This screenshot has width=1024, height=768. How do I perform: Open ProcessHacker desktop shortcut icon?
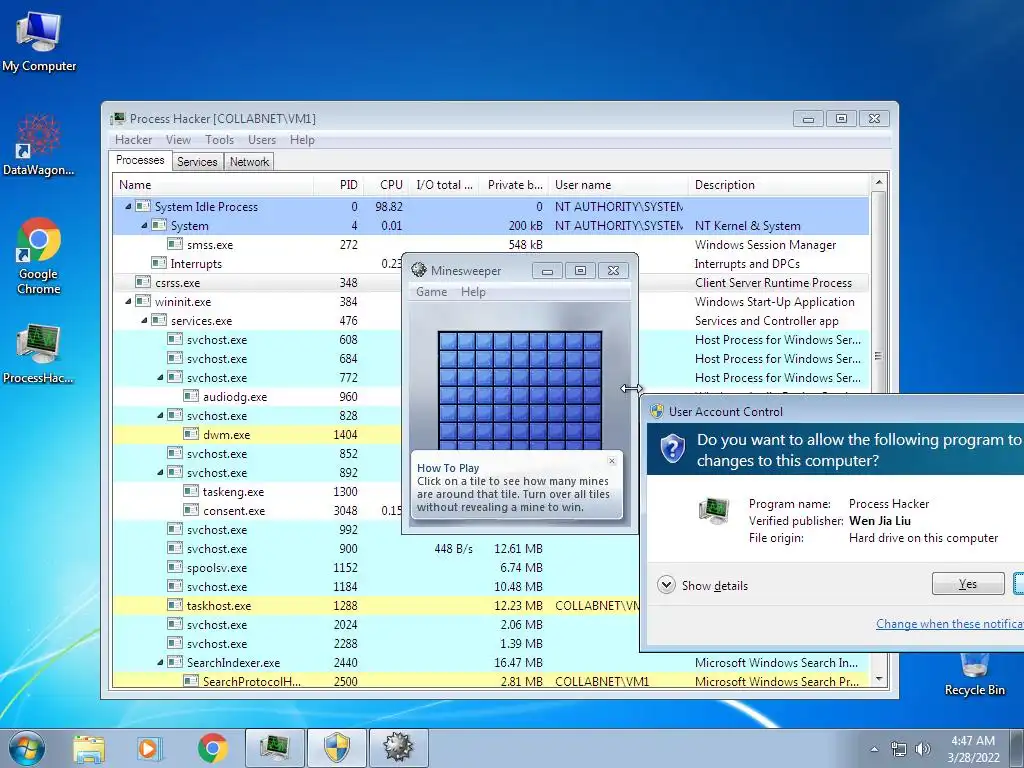coord(39,353)
